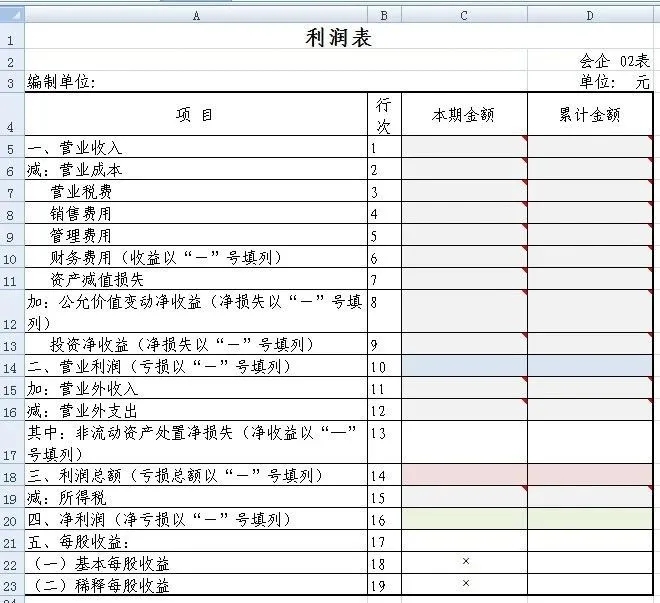Click the 加:营业外收入 cell
The width and height of the screenshot is (660, 603).
point(196,388)
